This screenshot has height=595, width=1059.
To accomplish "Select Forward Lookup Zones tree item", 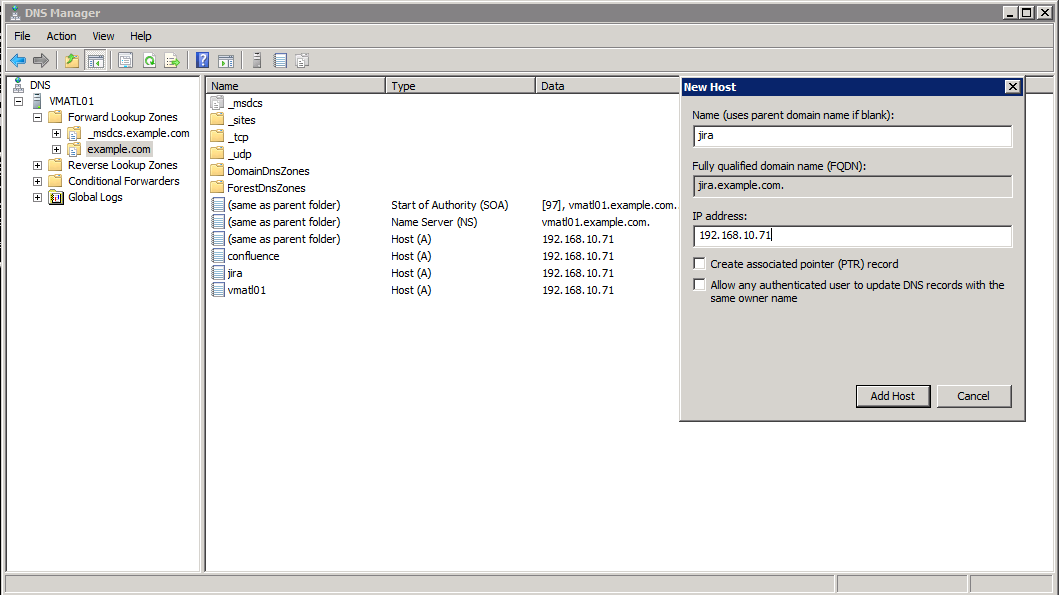I will pyautogui.click(x=123, y=117).
